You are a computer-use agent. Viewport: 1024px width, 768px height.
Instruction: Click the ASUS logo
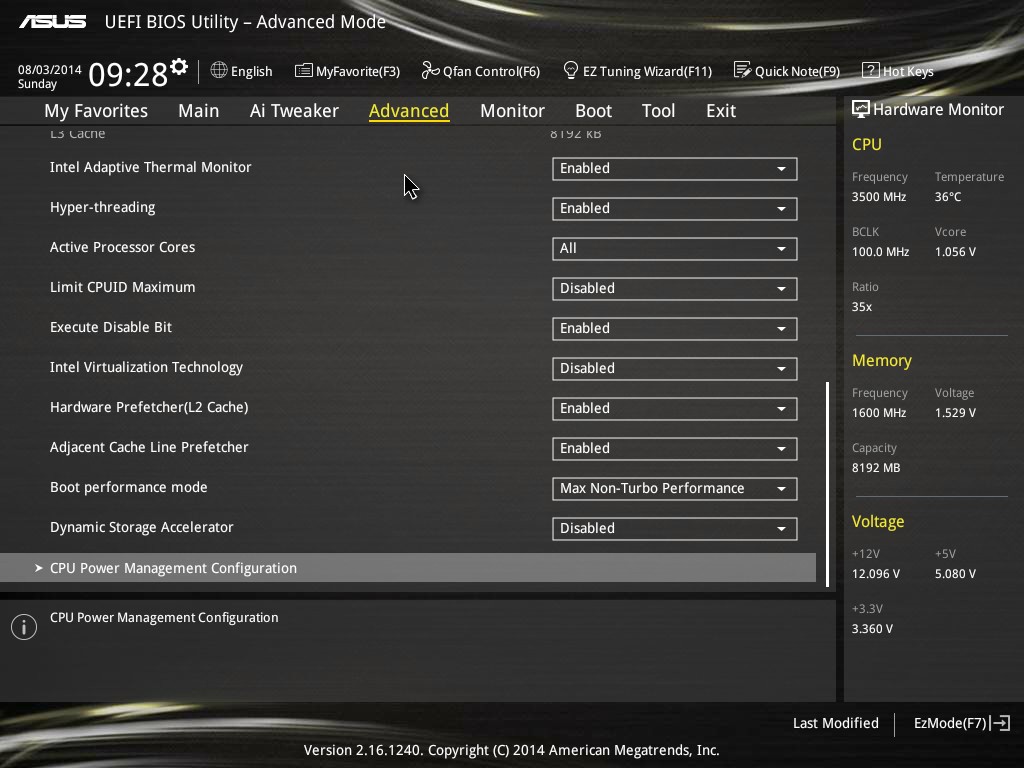pos(53,22)
